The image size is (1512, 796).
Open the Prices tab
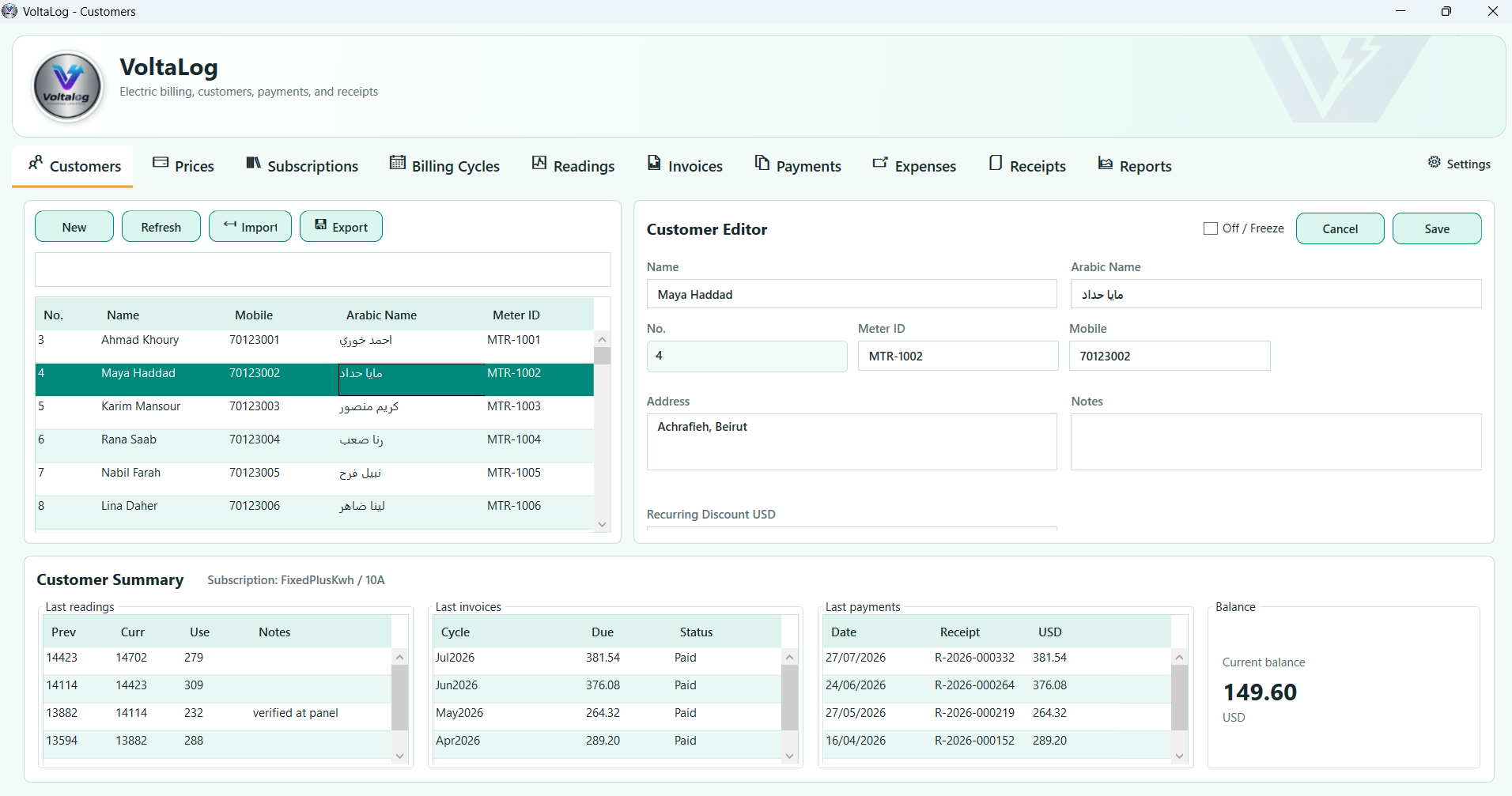183,166
